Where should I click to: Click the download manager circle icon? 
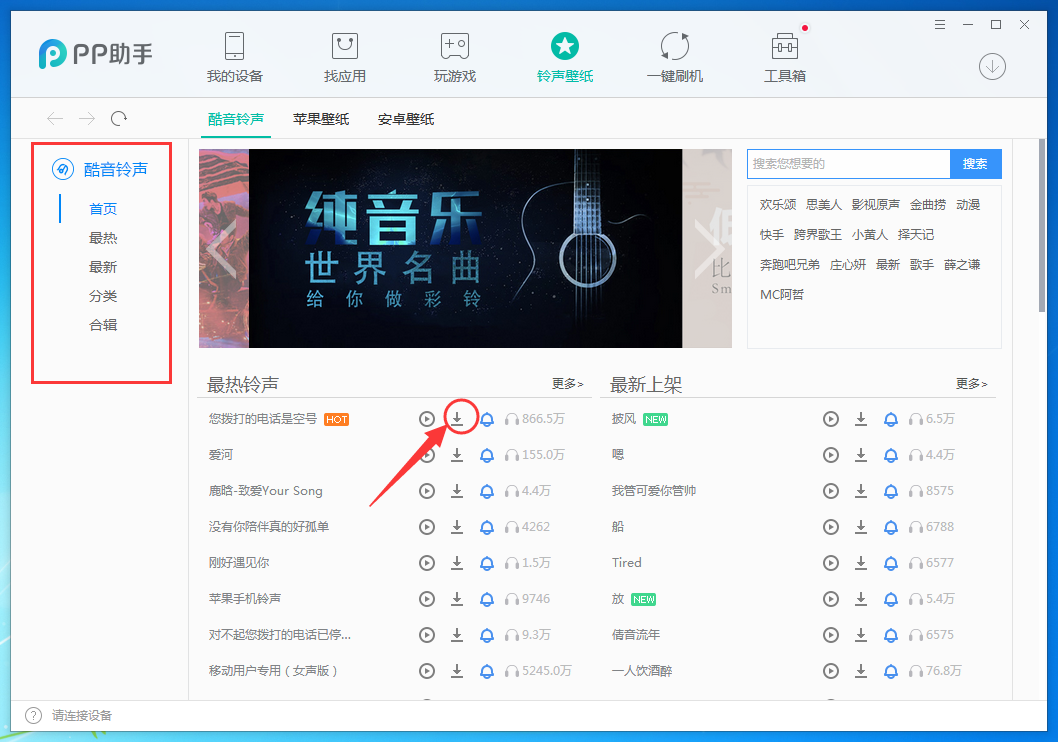991,66
